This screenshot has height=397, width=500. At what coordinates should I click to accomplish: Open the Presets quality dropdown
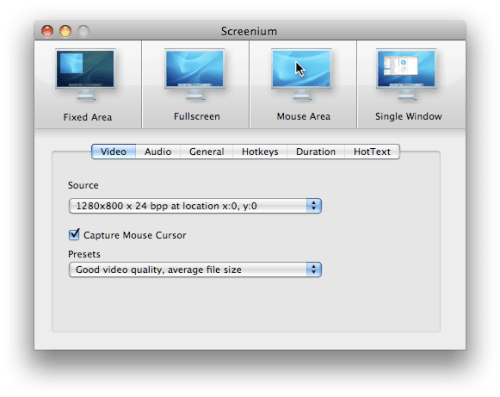tap(195, 270)
